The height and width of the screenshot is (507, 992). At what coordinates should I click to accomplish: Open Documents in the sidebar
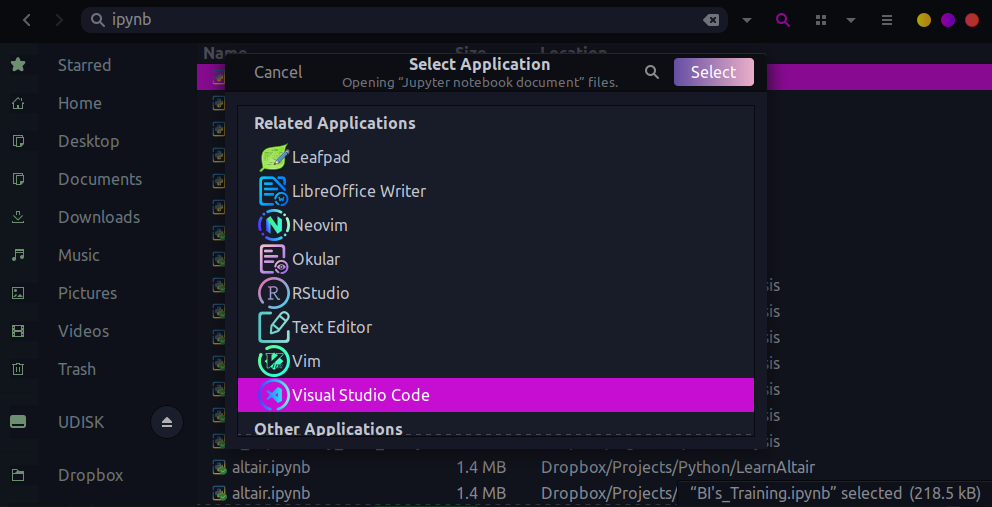tap(100, 179)
